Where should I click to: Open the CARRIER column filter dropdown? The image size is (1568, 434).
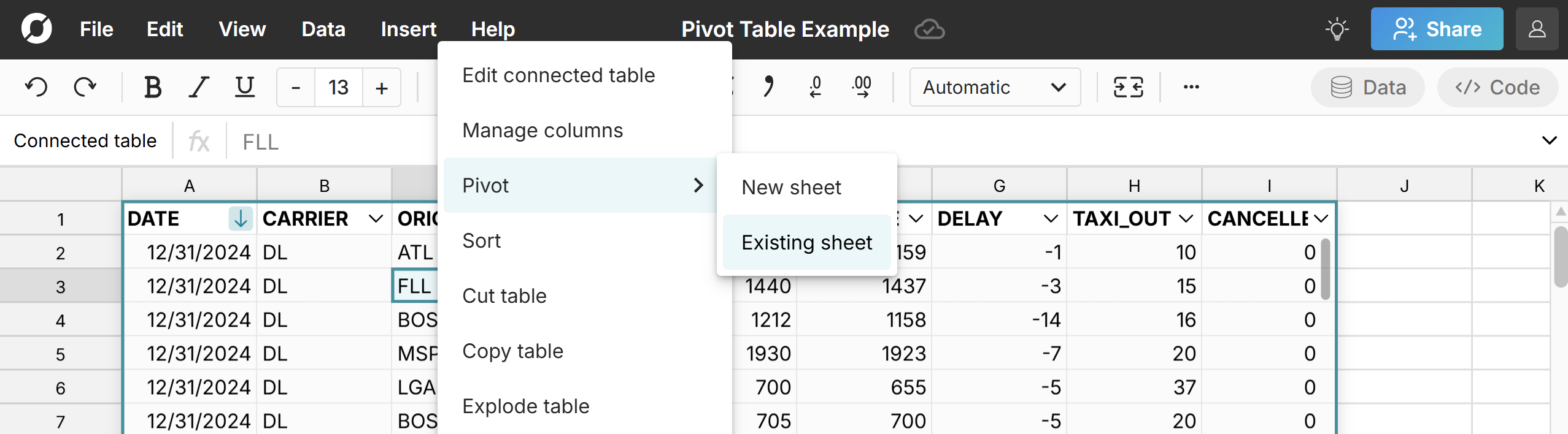pyautogui.click(x=376, y=219)
